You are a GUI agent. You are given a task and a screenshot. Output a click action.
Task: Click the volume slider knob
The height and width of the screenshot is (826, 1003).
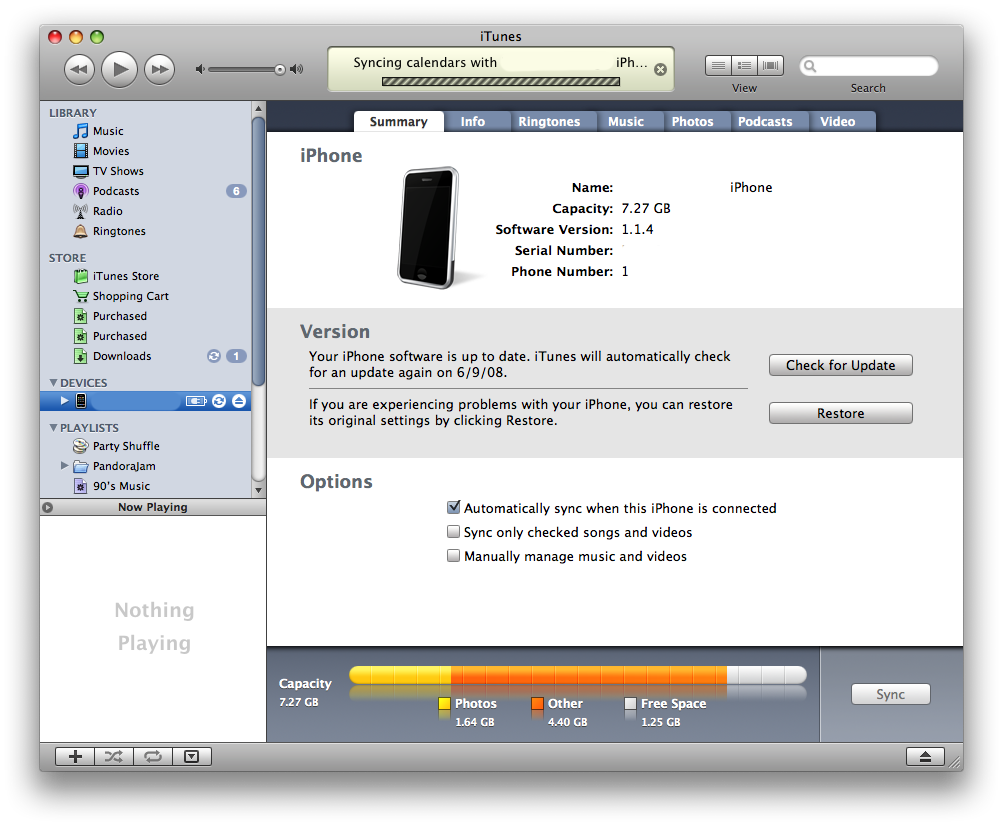(x=280, y=70)
